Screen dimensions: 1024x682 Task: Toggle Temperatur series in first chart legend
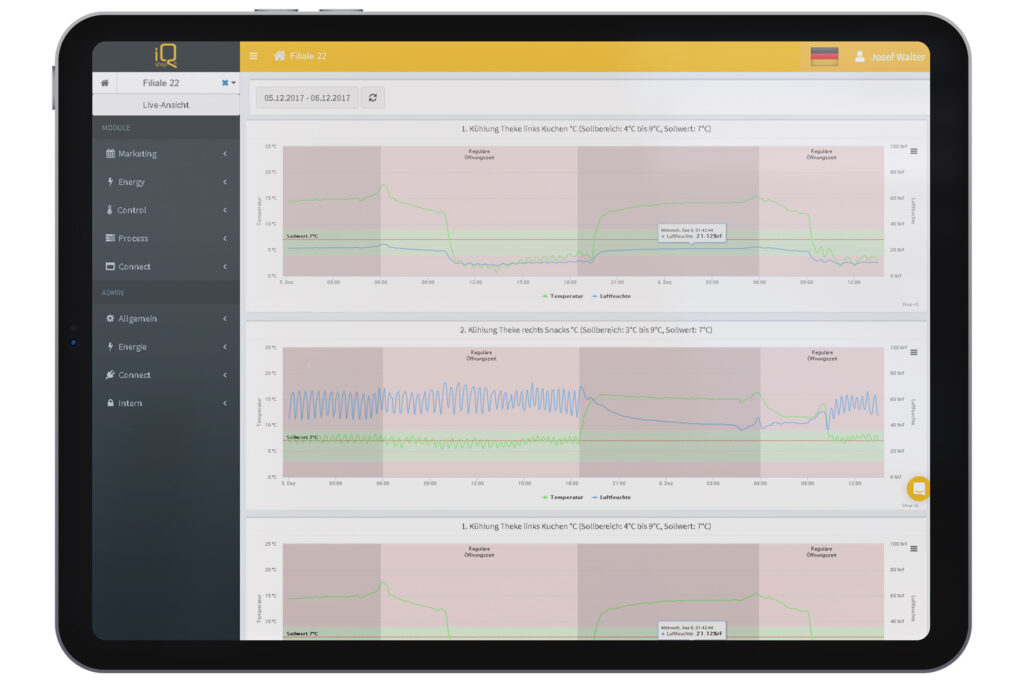(x=563, y=296)
